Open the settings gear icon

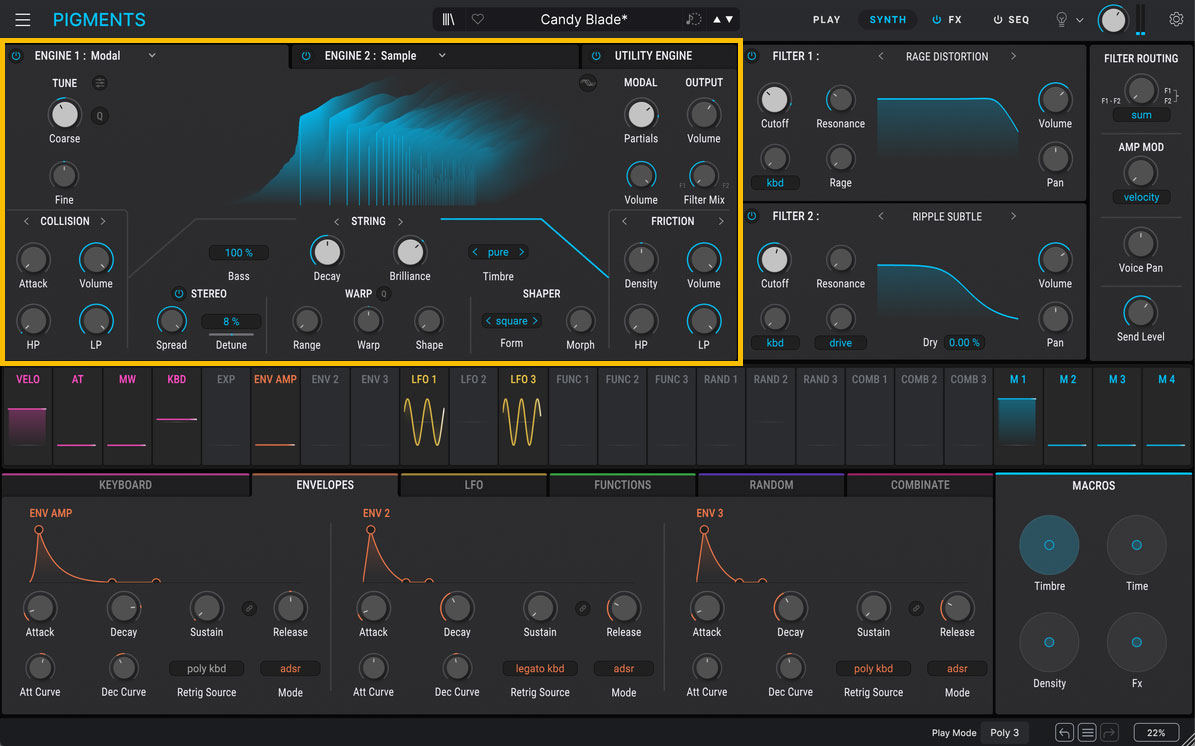(1176, 19)
